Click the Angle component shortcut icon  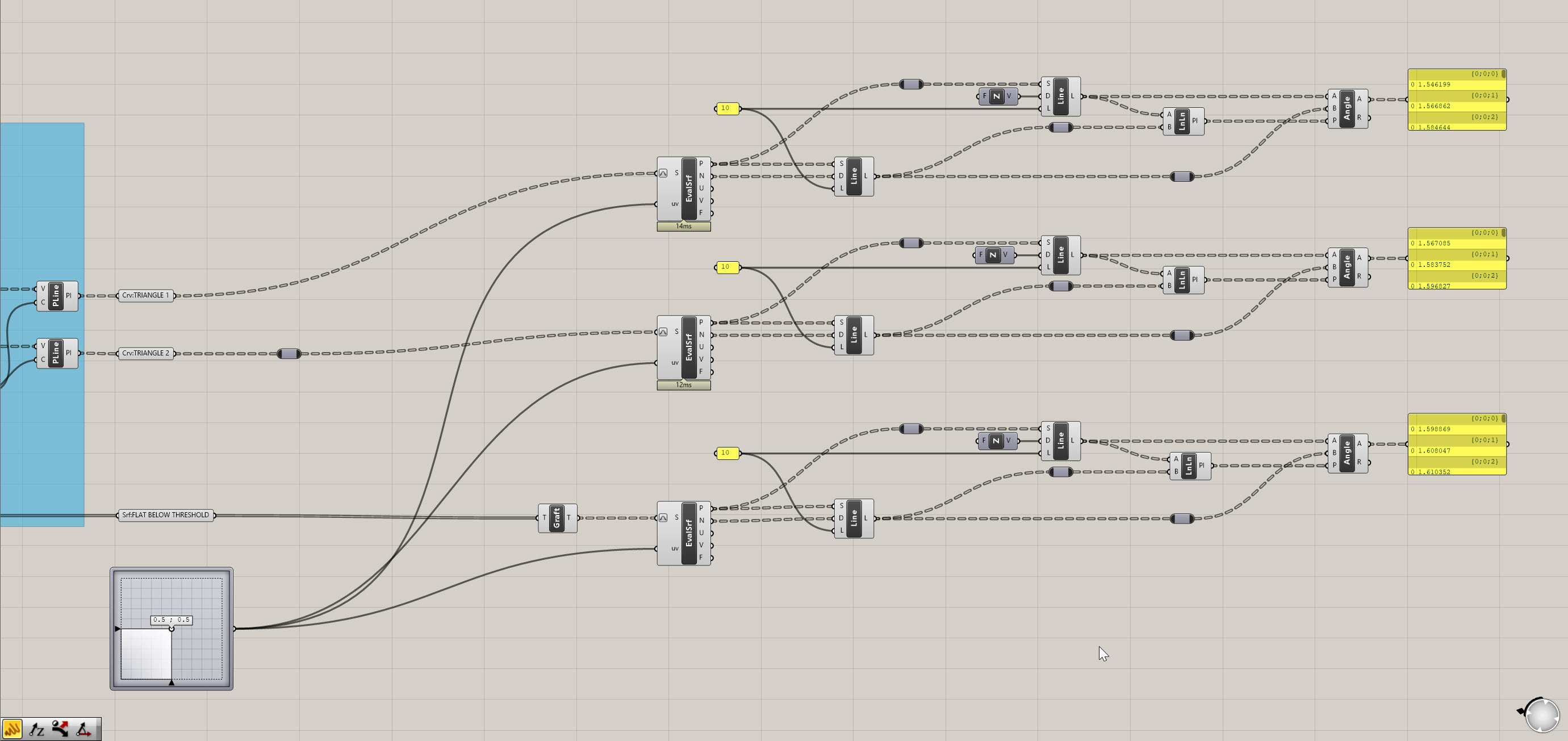coord(83,728)
